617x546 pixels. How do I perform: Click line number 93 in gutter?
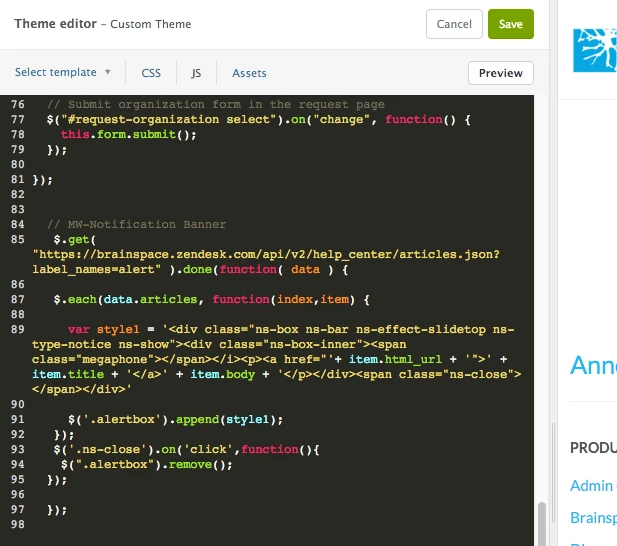pyautogui.click(x=18, y=449)
